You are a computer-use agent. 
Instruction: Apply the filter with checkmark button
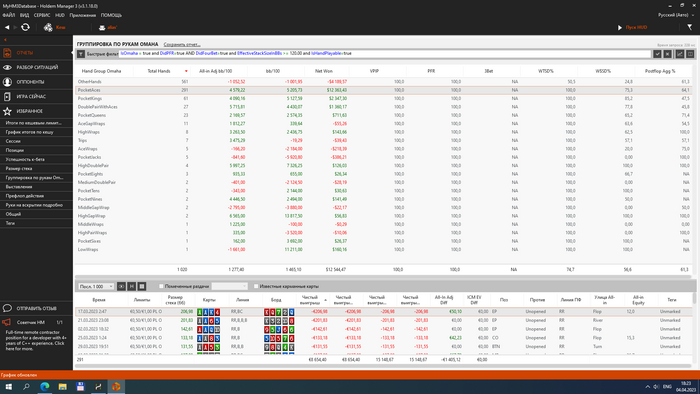pos(657,54)
